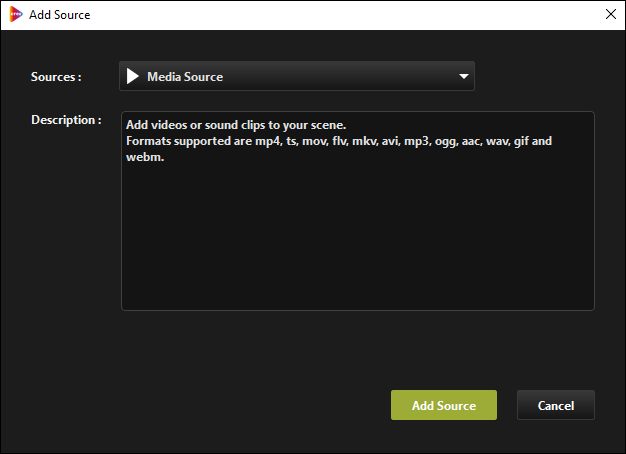Click inside the Description text box
This screenshot has height=454, width=626.
click(x=358, y=211)
